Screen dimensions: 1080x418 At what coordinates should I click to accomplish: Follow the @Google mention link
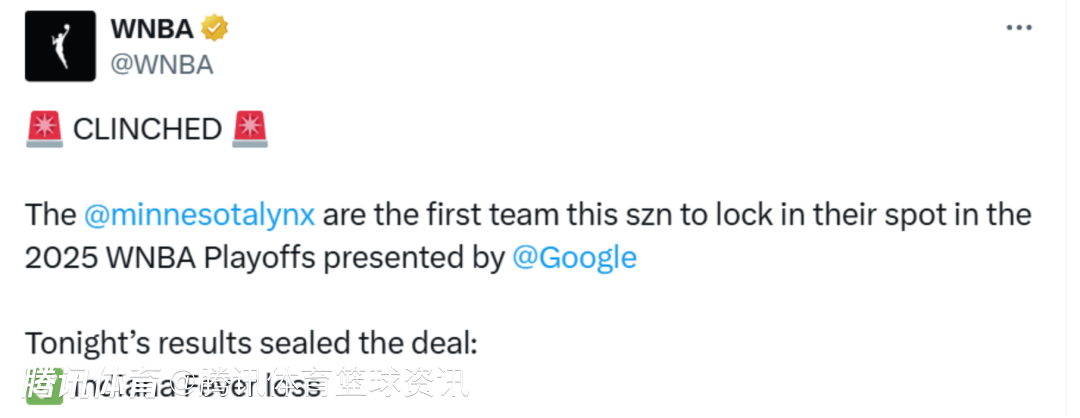tap(574, 257)
